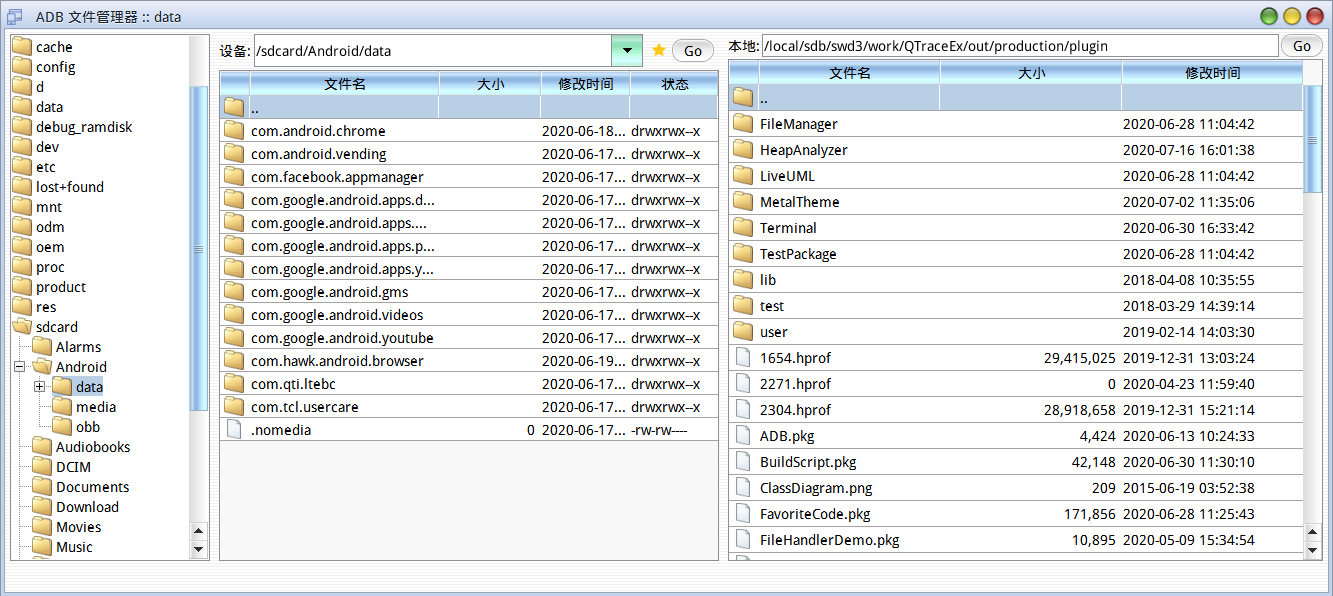
Task: Click the green window control button
Action: click(1269, 16)
